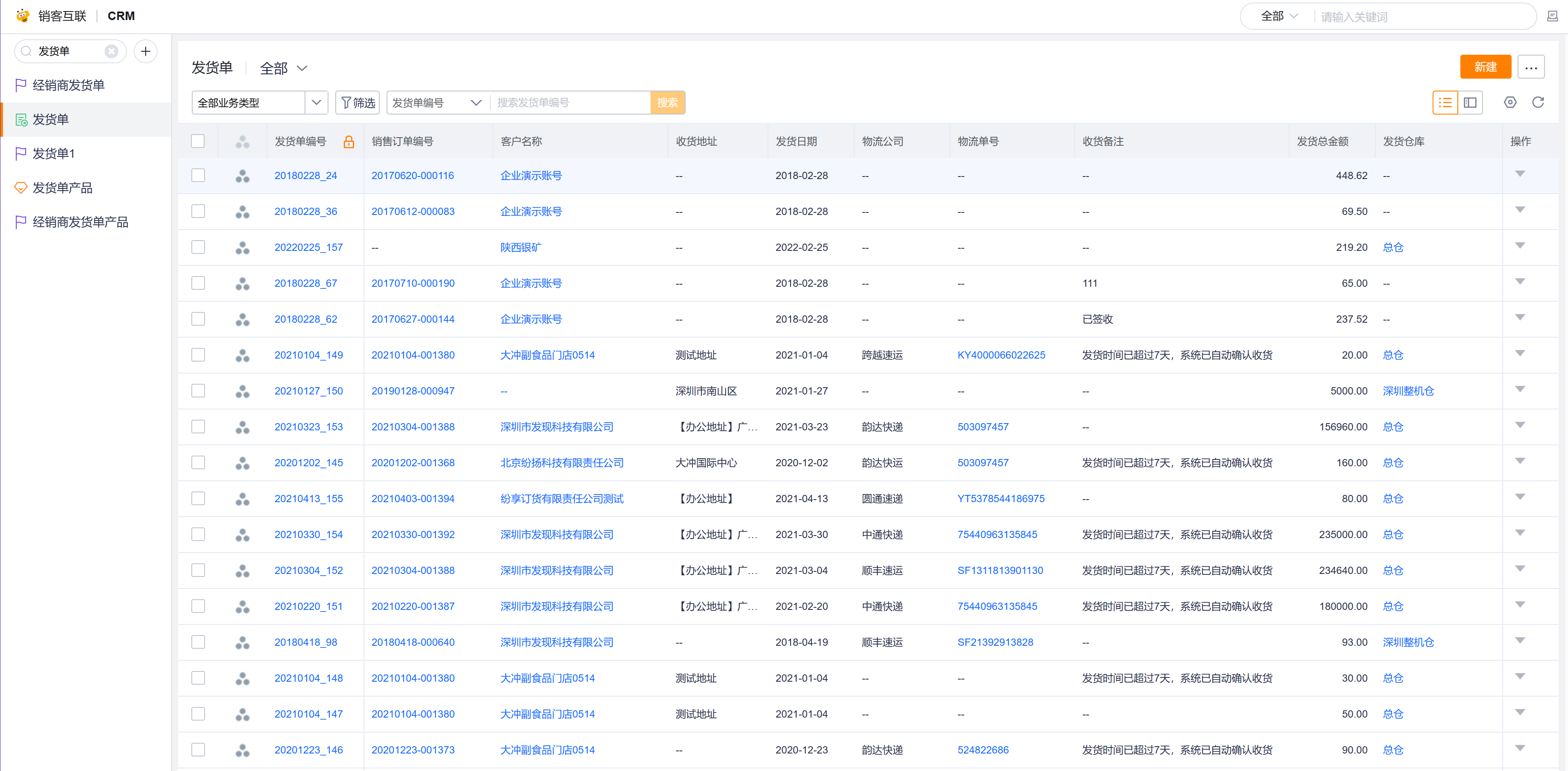Open the column settings gear icon
The image size is (1568, 771).
[x=1509, y=102]
